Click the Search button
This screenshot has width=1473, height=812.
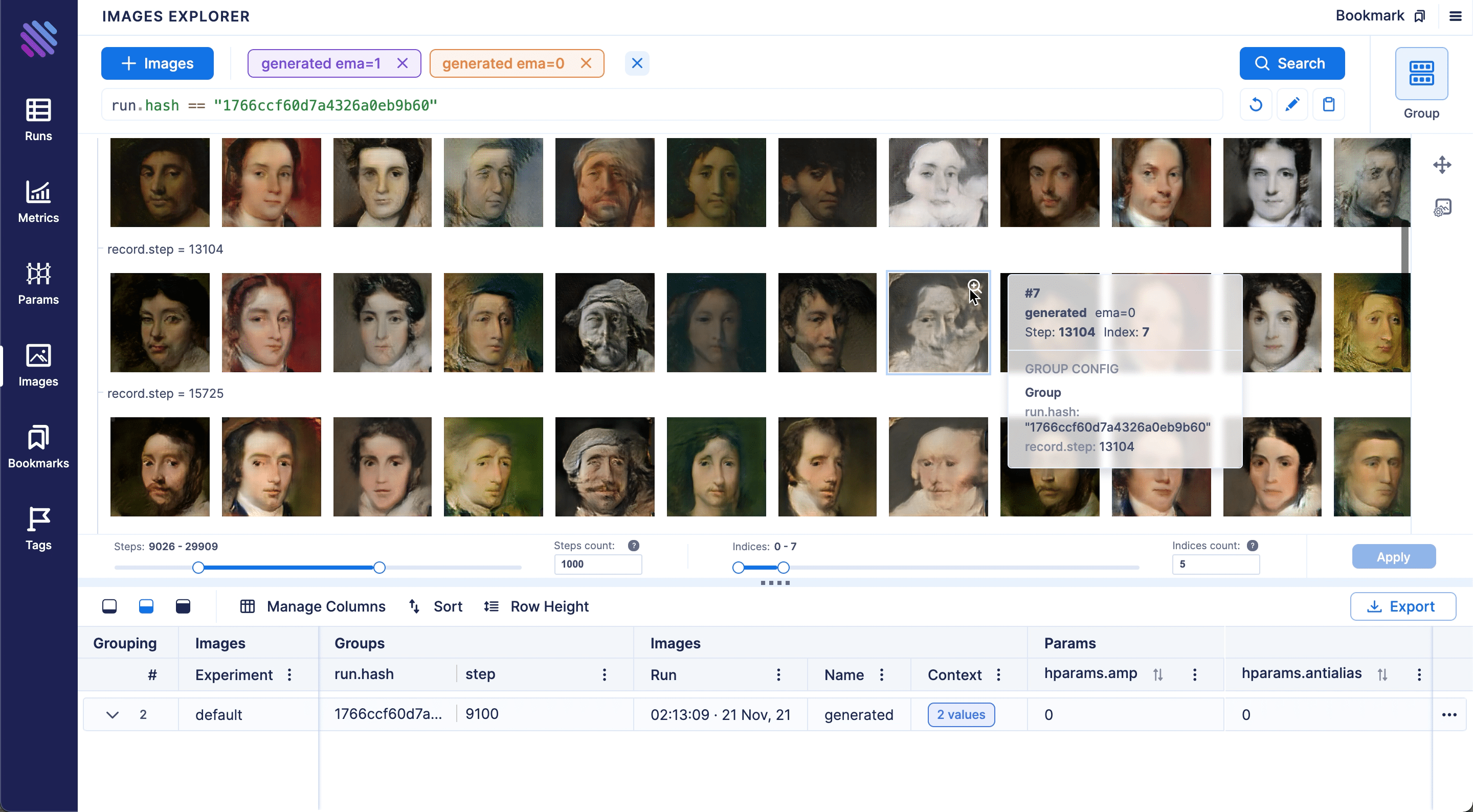point(1292,63)
